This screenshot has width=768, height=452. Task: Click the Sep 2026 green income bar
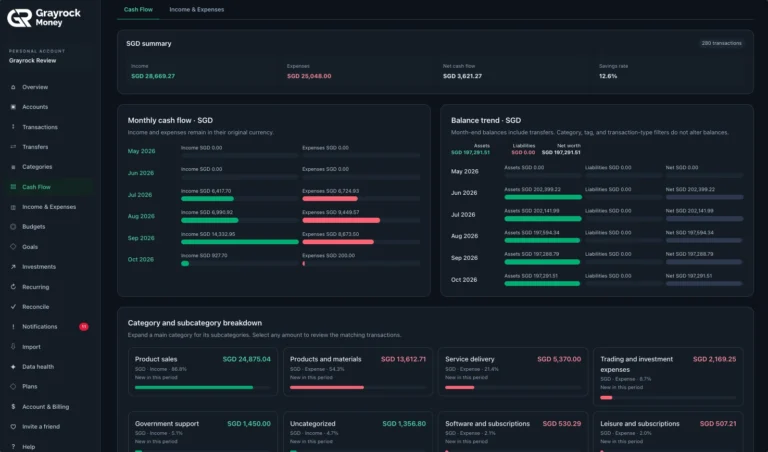[x=240, y=242]
